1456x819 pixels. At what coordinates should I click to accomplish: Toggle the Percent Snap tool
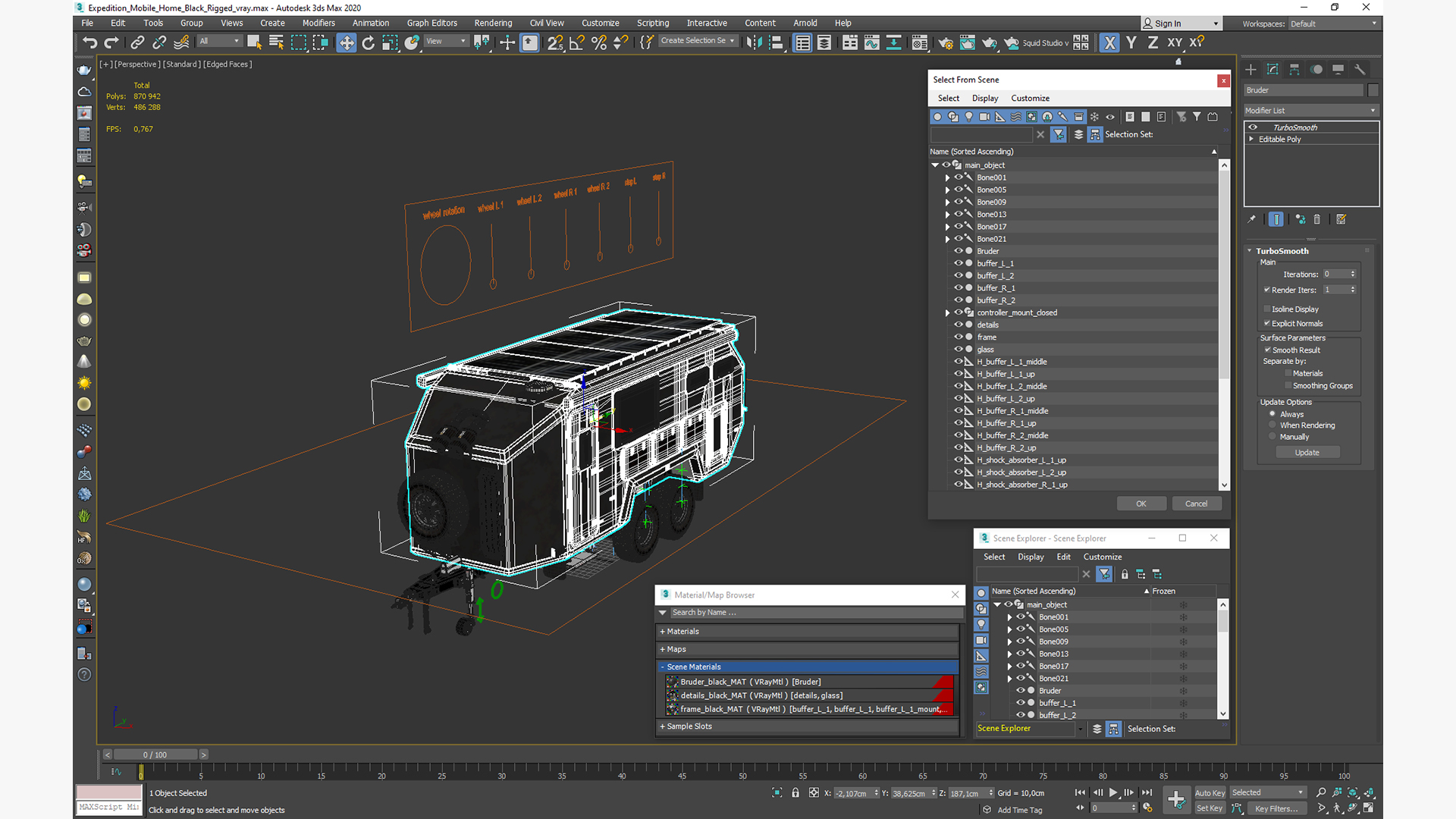click(599, 42)
